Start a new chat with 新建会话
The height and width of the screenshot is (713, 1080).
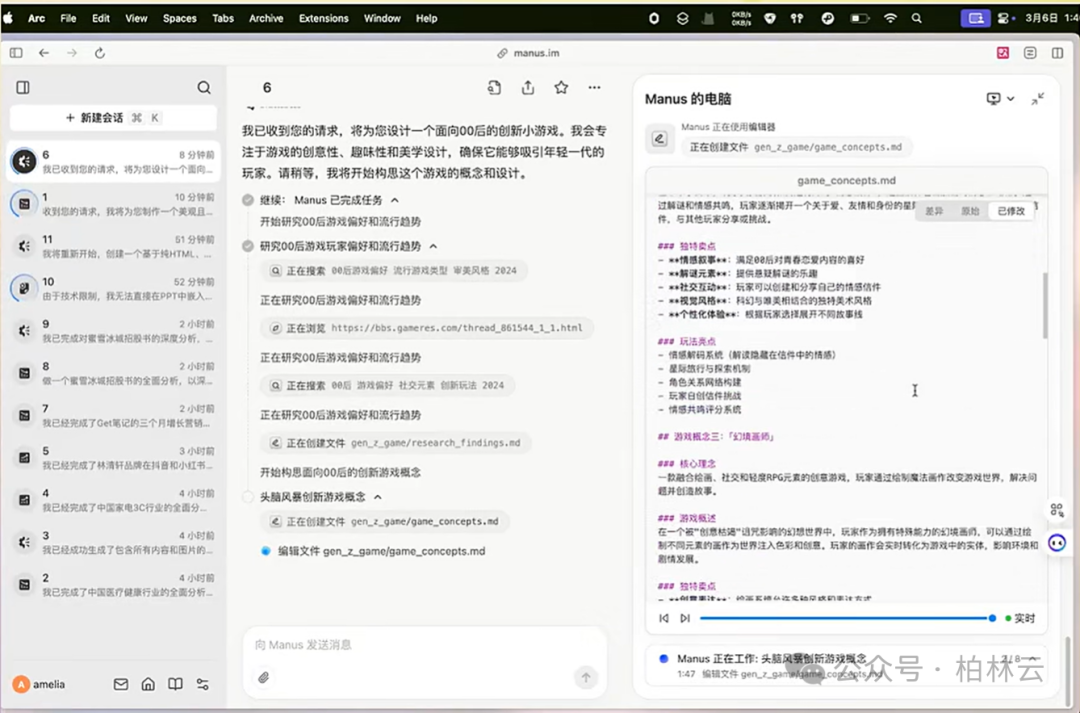click(113, 118)
